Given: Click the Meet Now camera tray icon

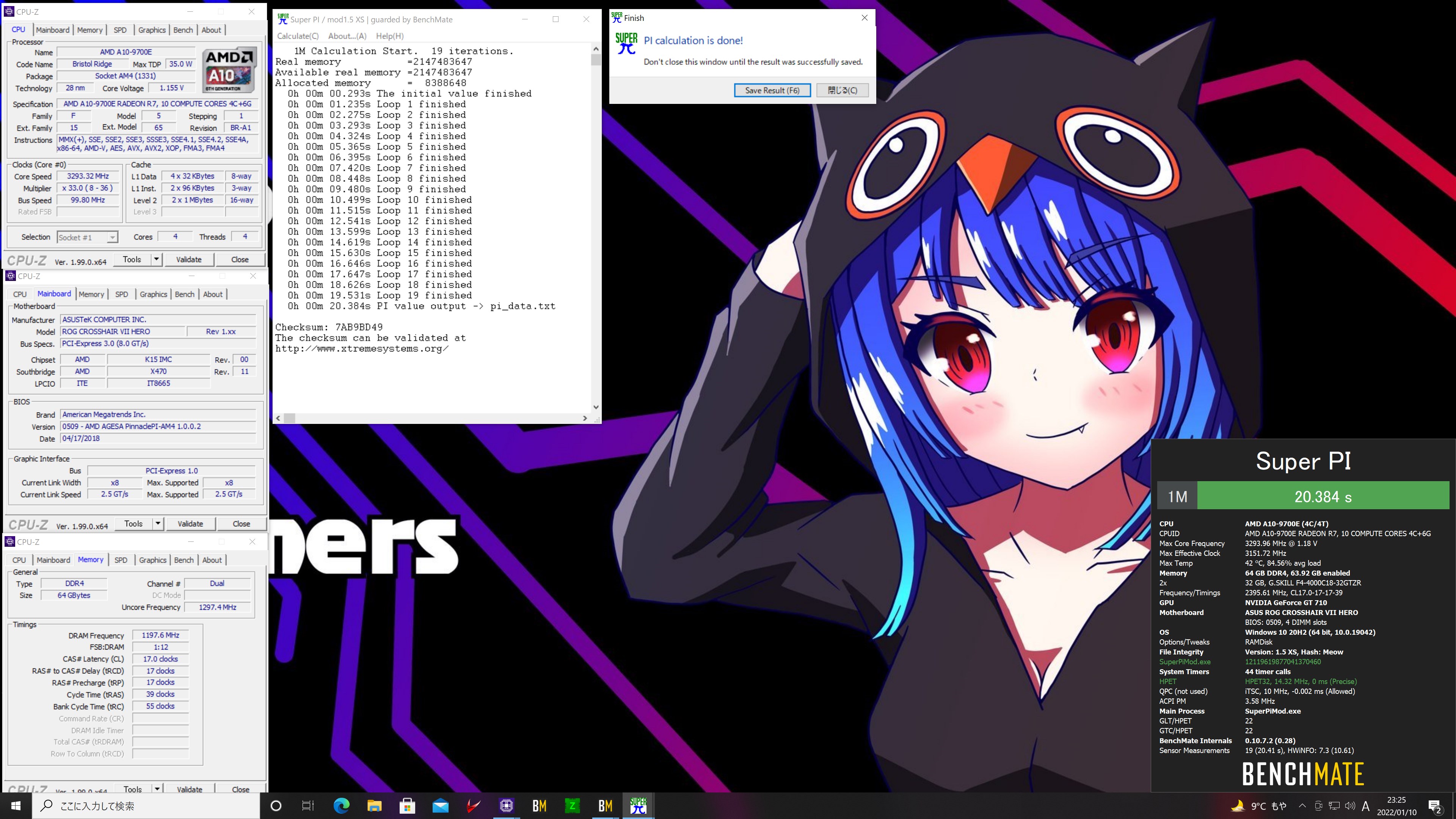Looking at the screenshot, I should [x=1319, y=806].
